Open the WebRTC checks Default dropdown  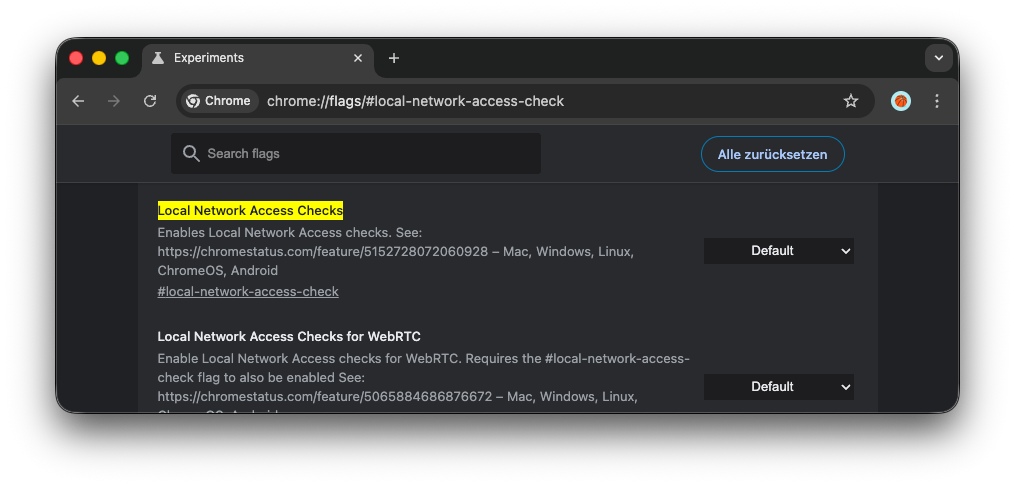[x=778, y=387]
